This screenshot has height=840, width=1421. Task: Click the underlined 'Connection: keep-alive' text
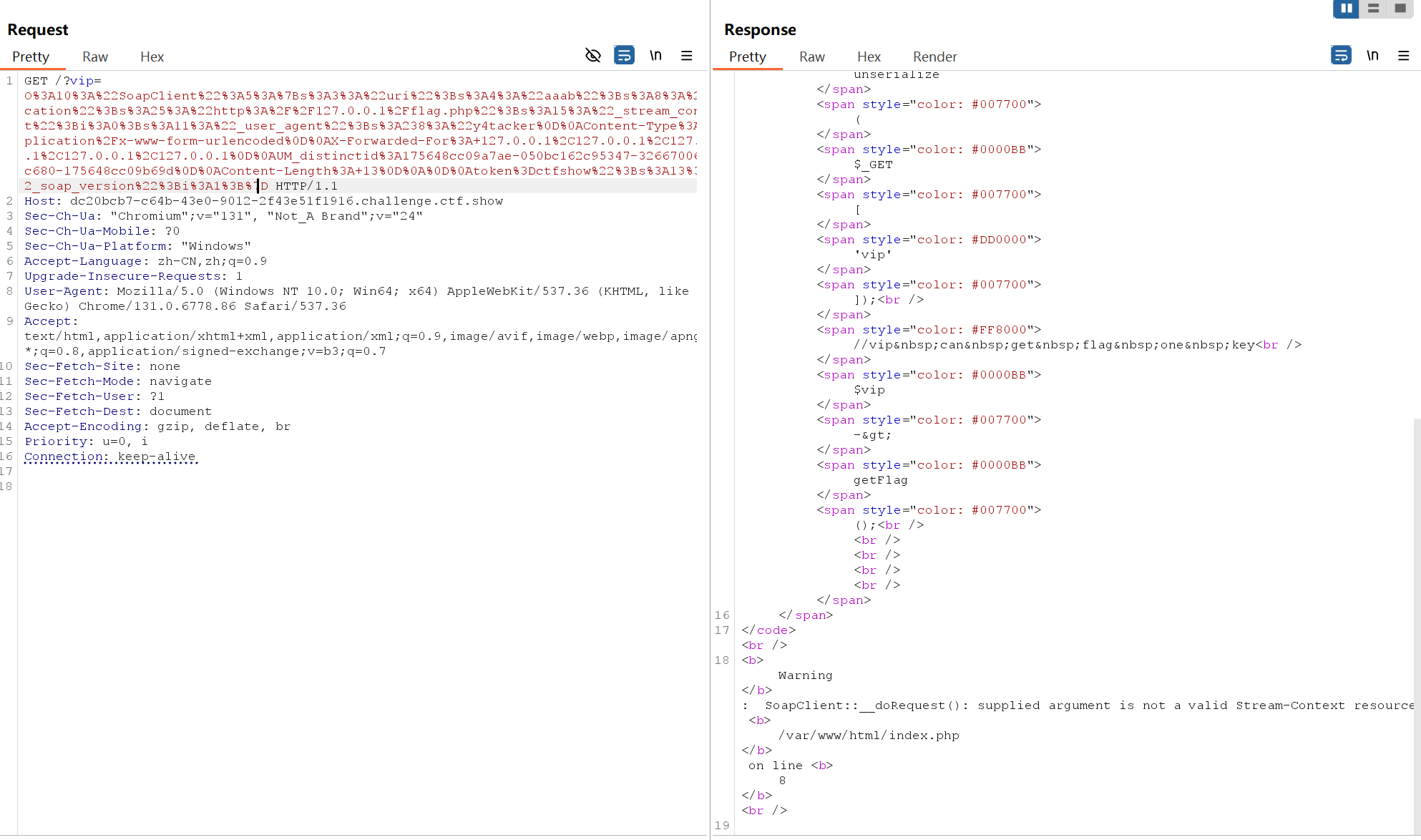pyautogui.click(x=111, y=456)
